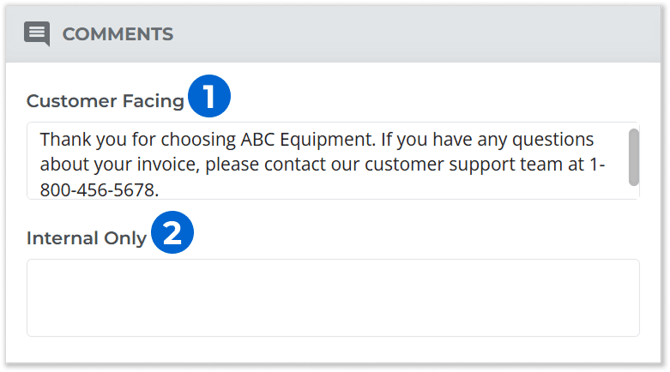Click the Customer Facing box scrollbar thumb

point(634,157)
